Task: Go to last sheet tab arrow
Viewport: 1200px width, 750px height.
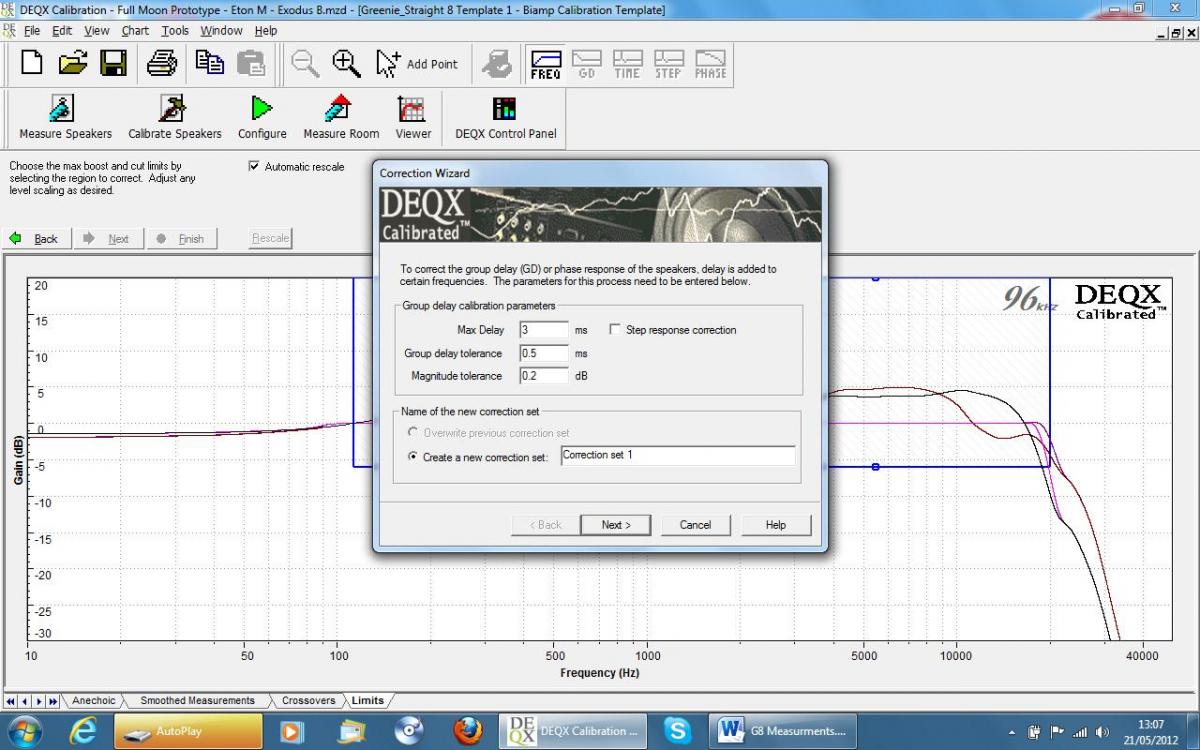Action: [53, 701]
